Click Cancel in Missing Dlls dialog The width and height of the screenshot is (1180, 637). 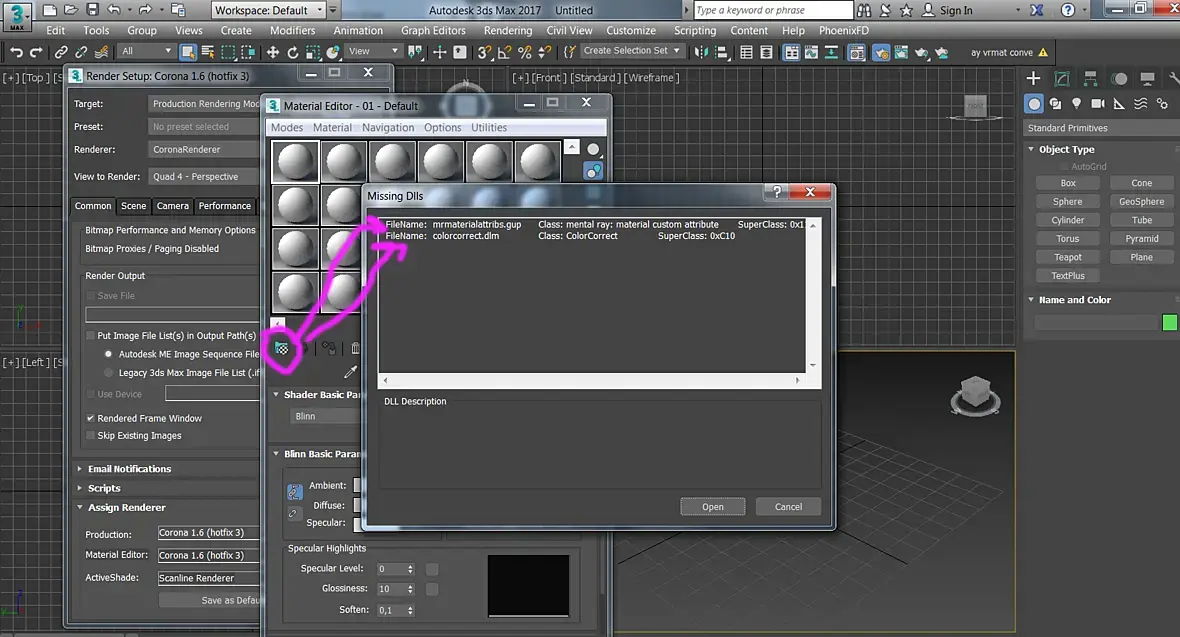click(x=788, y=507)
